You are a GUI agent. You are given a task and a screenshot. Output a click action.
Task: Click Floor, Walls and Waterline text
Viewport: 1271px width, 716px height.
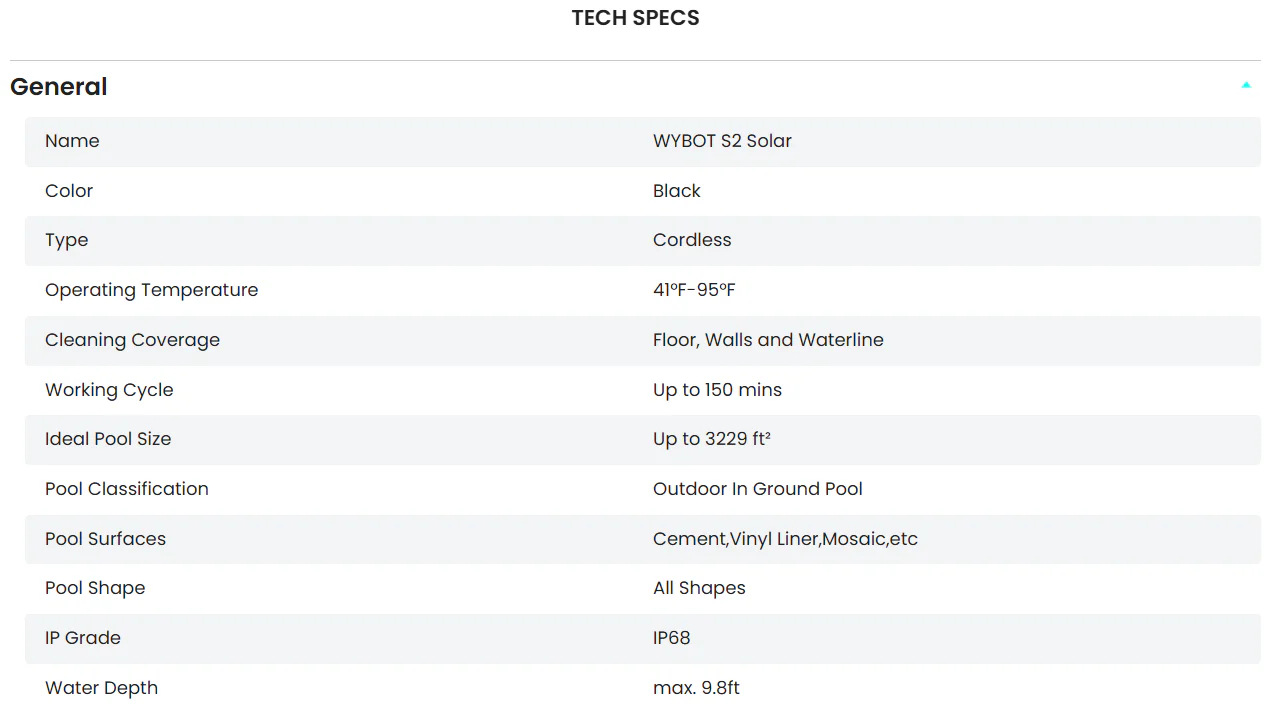(x=768, y=340)
